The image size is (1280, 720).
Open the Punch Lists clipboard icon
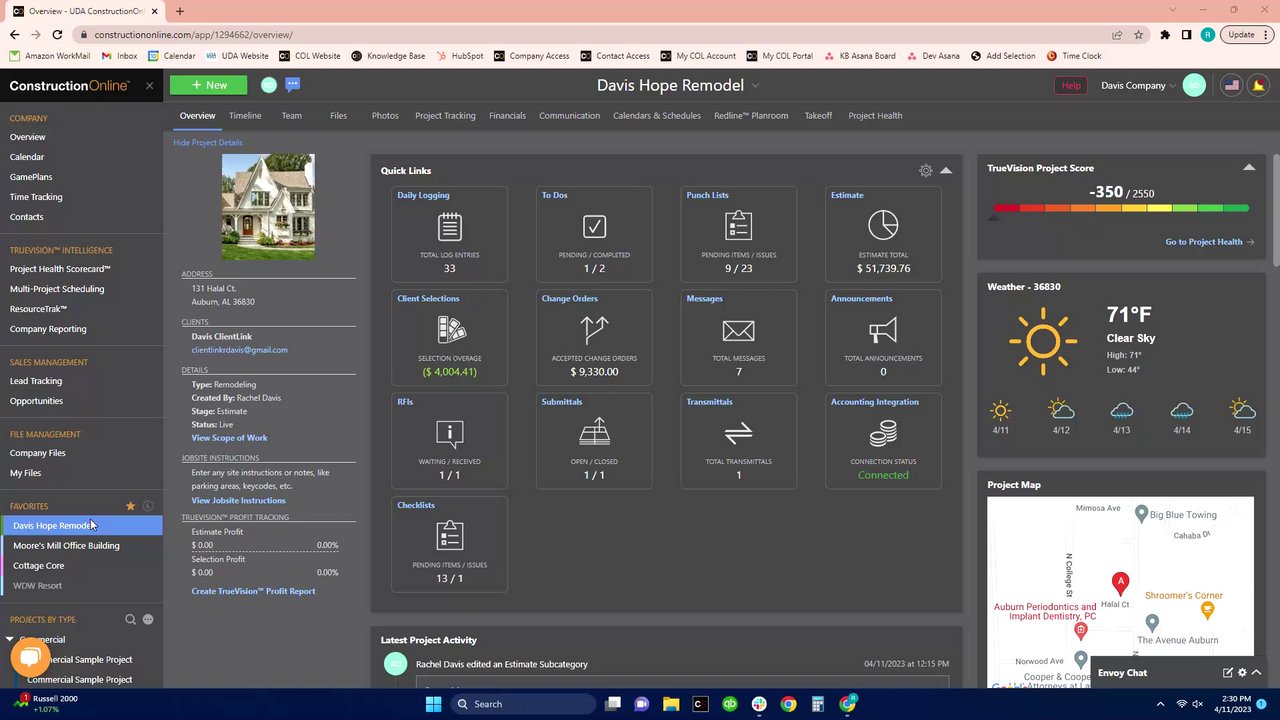(x=738, y=226)
